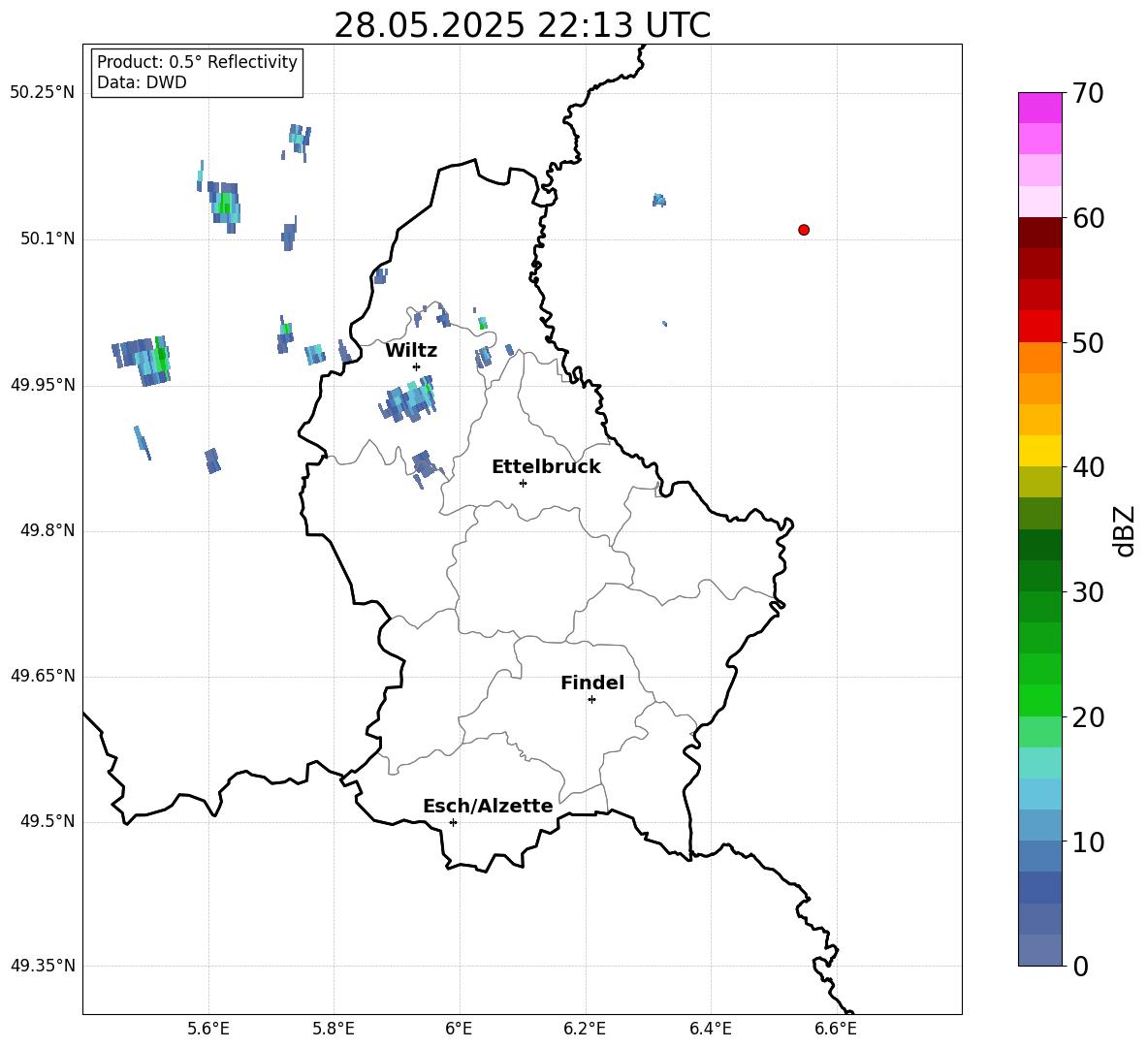Click the plus marker below Wiltz label
1148x1048 pixels.
click(417, 366)
